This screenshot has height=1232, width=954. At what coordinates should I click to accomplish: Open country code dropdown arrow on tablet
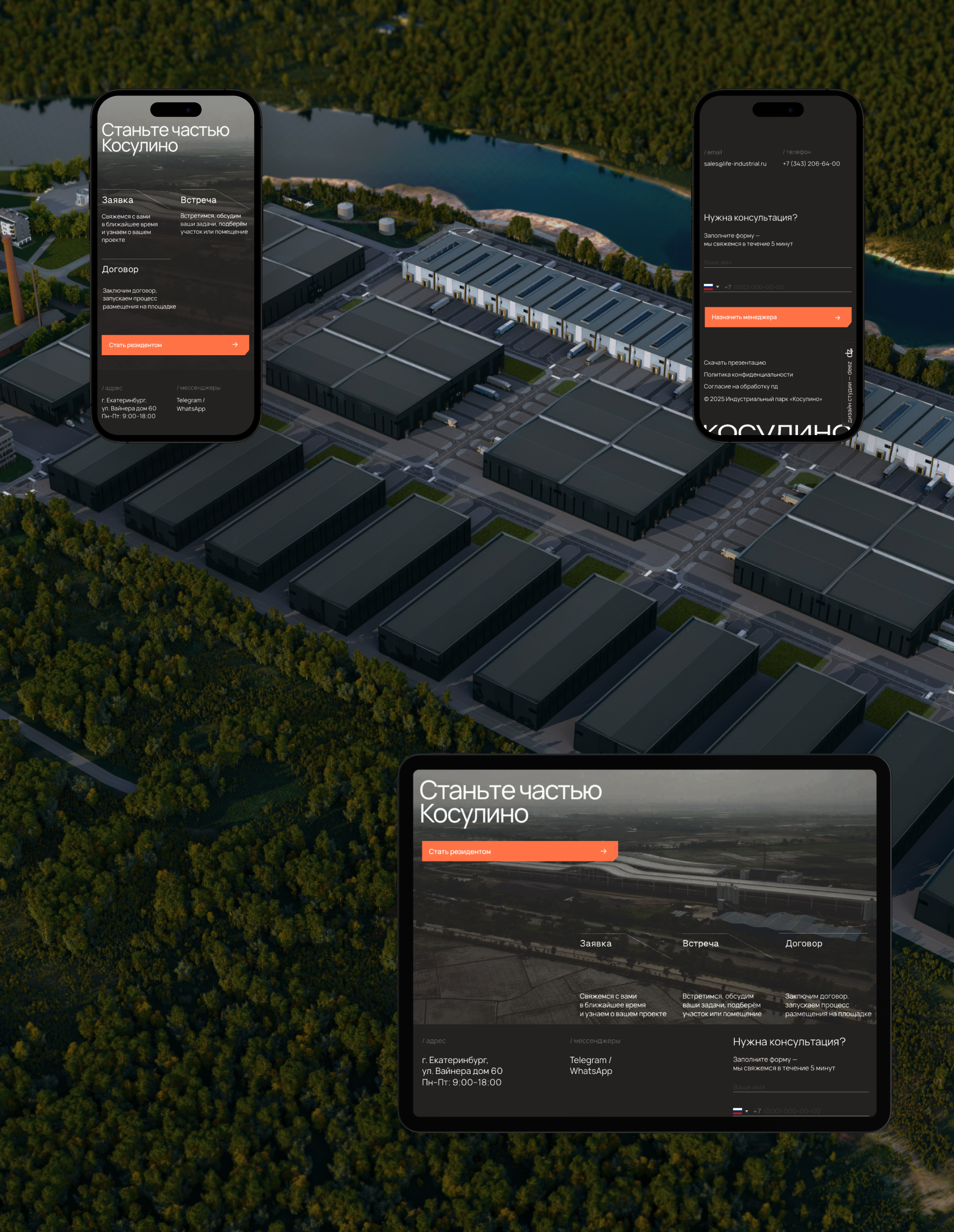(x=747, y=1111)
